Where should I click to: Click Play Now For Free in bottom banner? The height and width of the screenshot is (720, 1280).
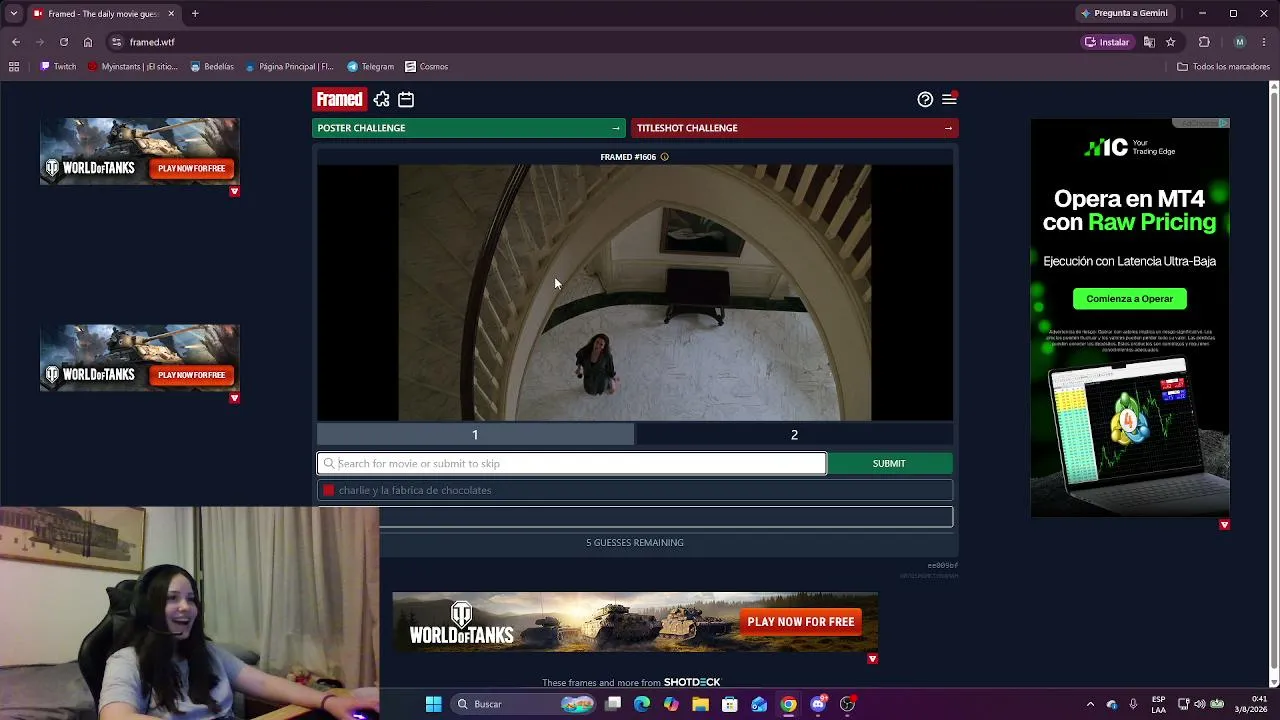(x=801, y=621)
